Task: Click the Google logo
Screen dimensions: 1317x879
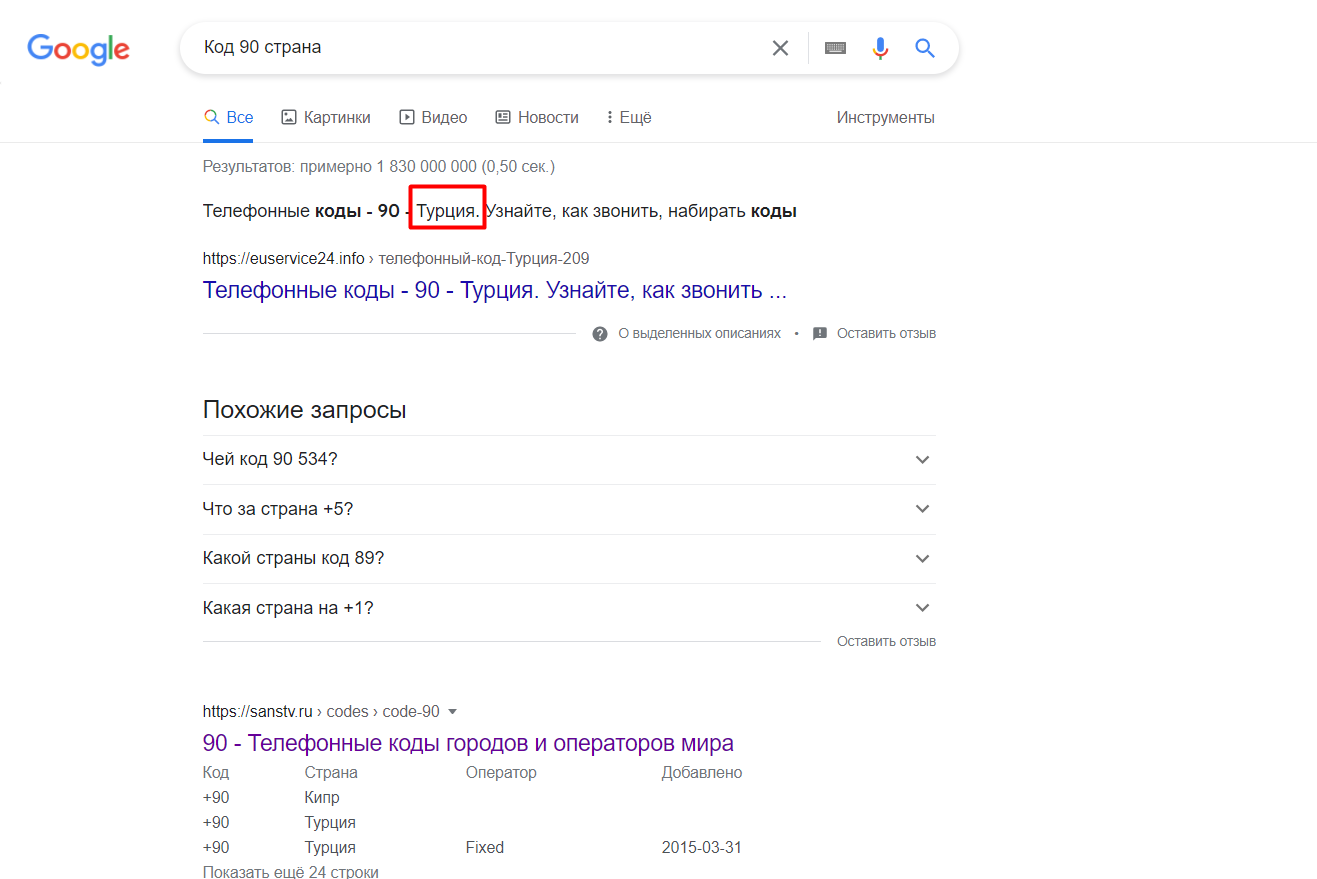Action: tap(78, 49)
